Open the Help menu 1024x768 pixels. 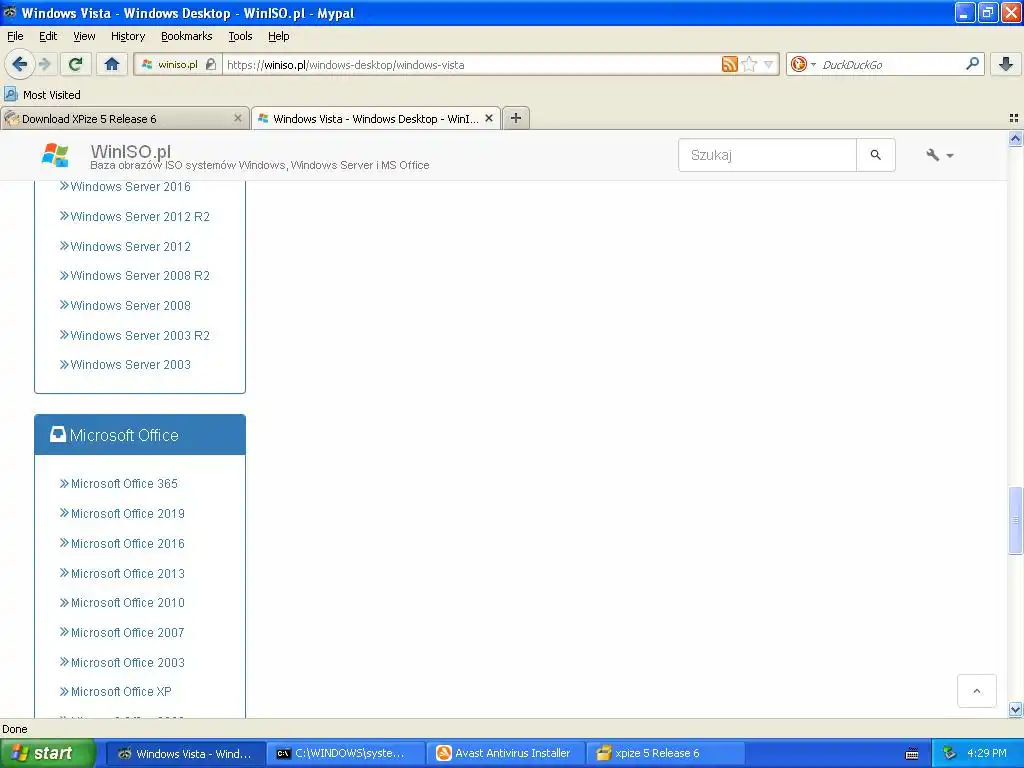278,36
